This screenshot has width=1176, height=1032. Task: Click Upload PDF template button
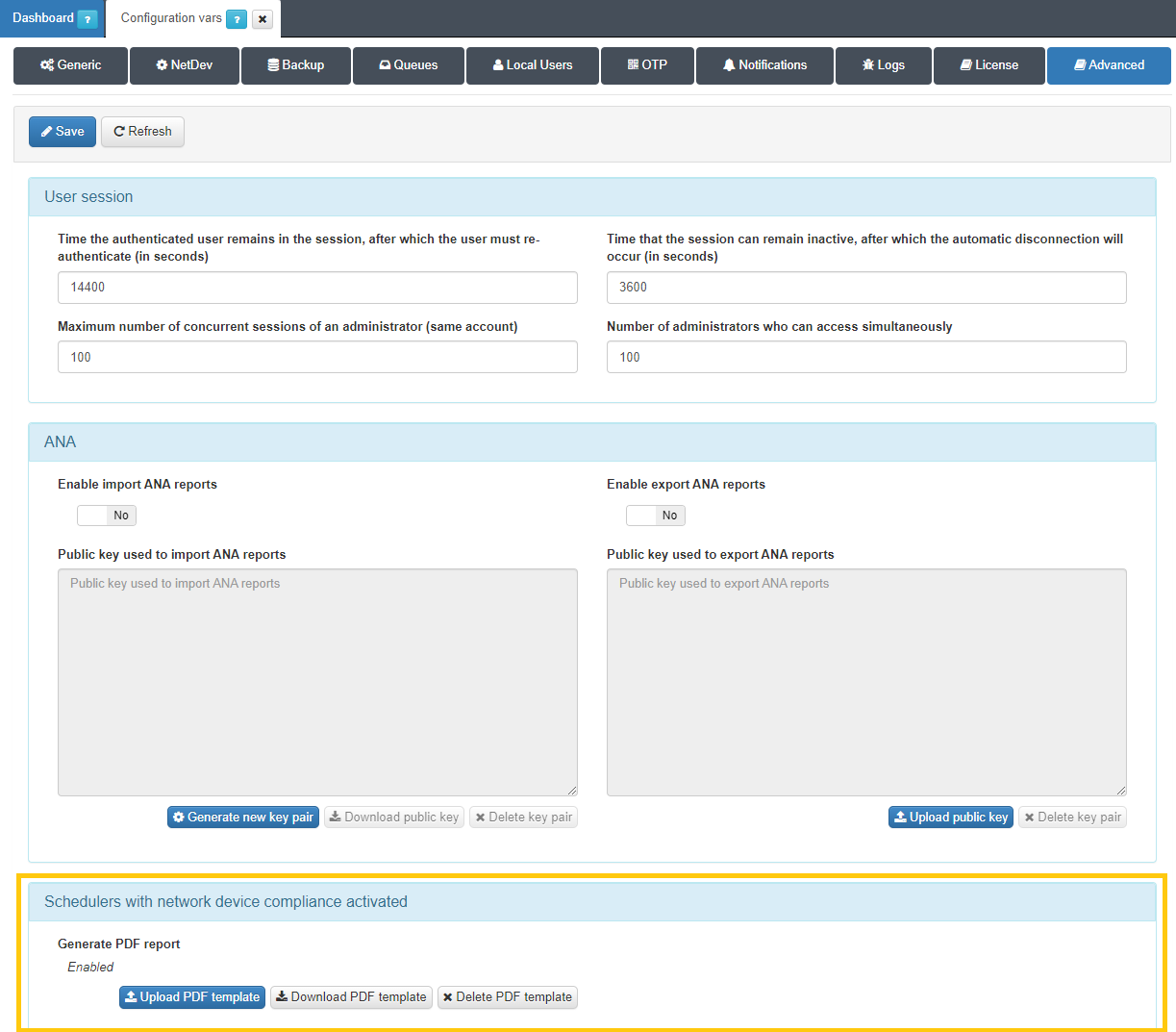point(192,997)
